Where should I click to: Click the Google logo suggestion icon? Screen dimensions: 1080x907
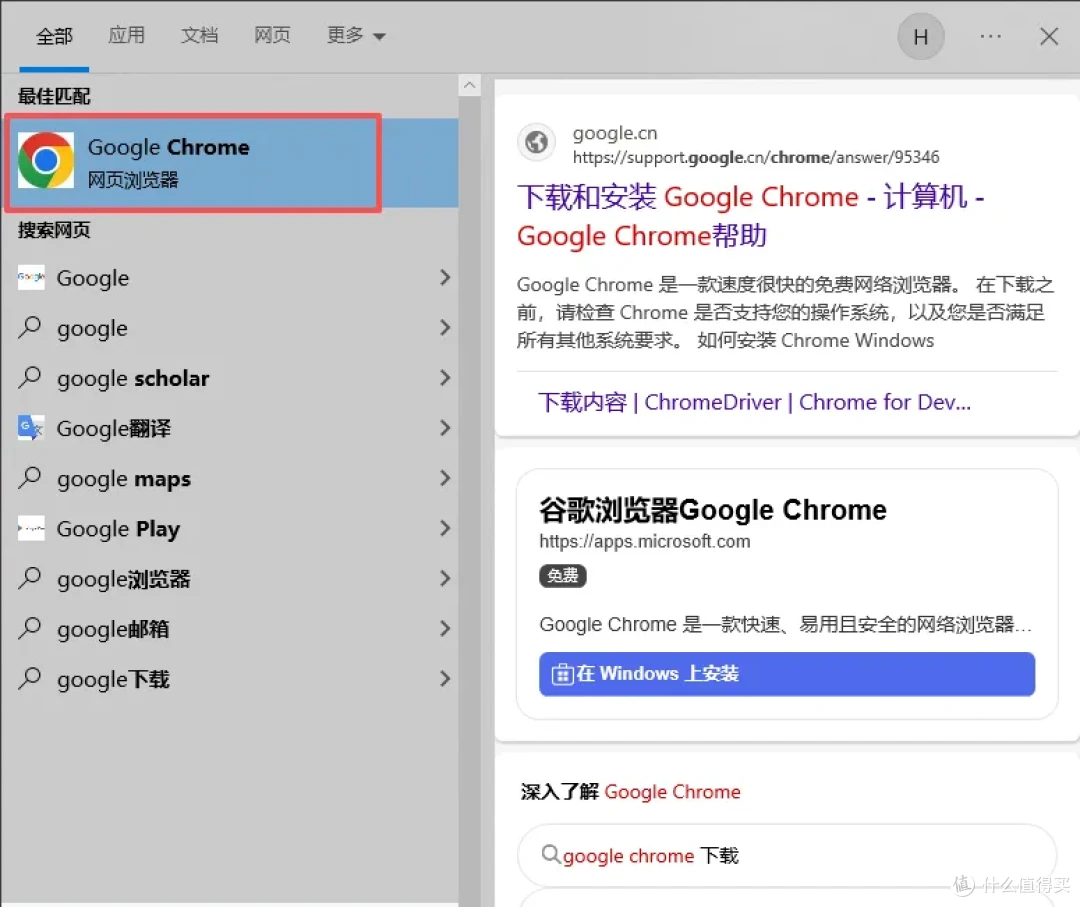31,278
